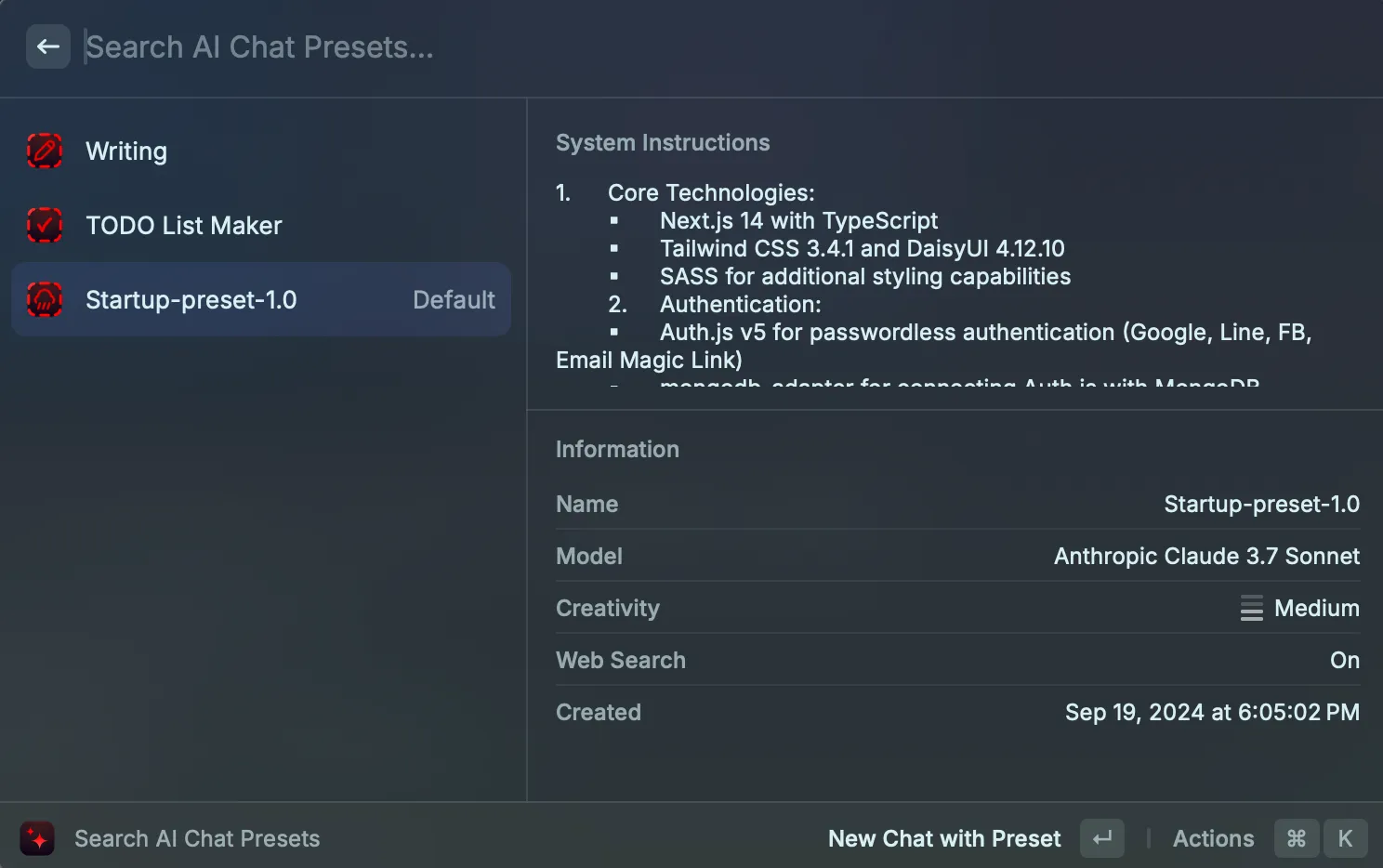Click the back arrow button
1383x868 pixels.
[48, 46]
